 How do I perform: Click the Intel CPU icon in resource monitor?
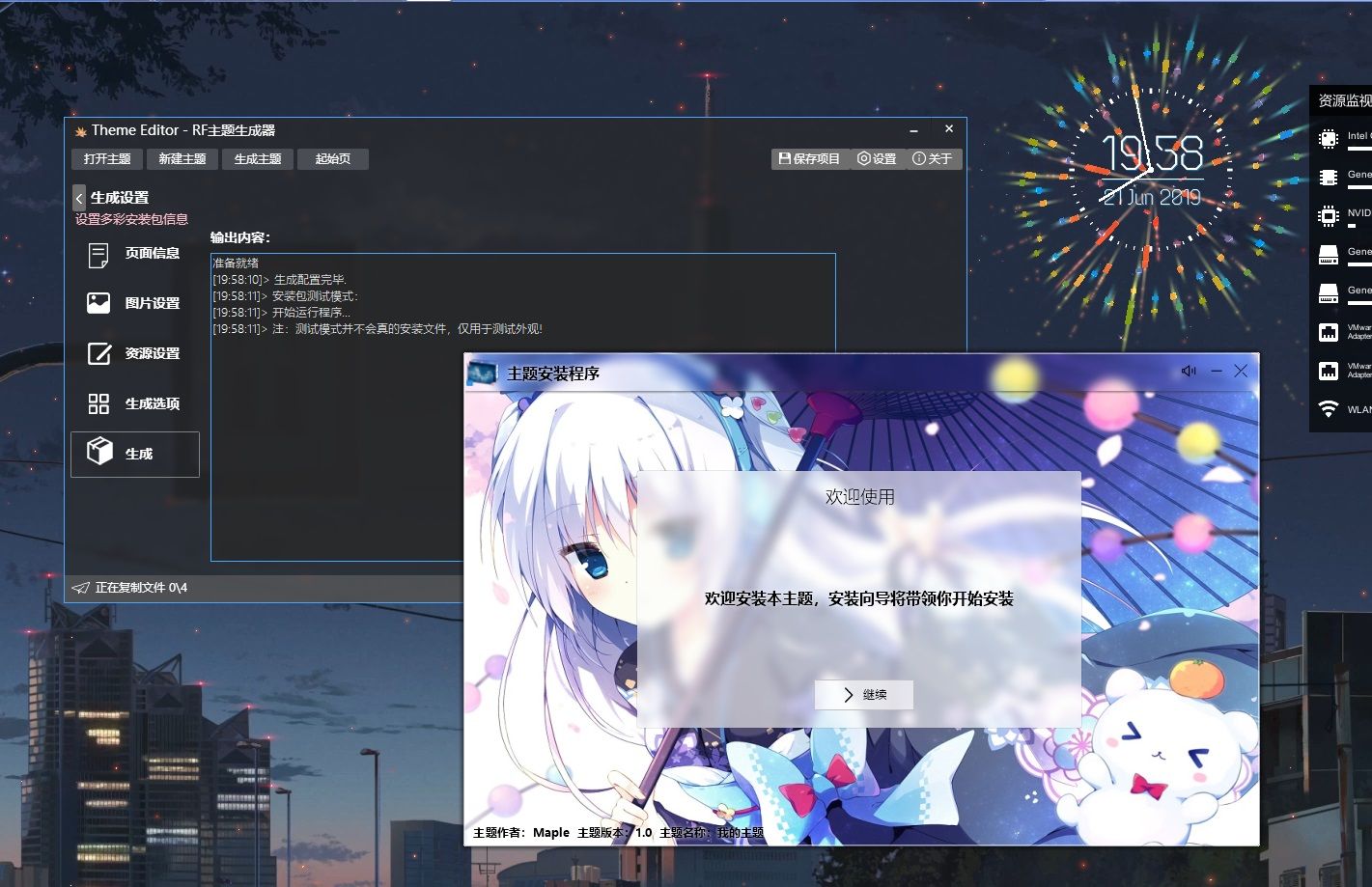pos(1329,139)
